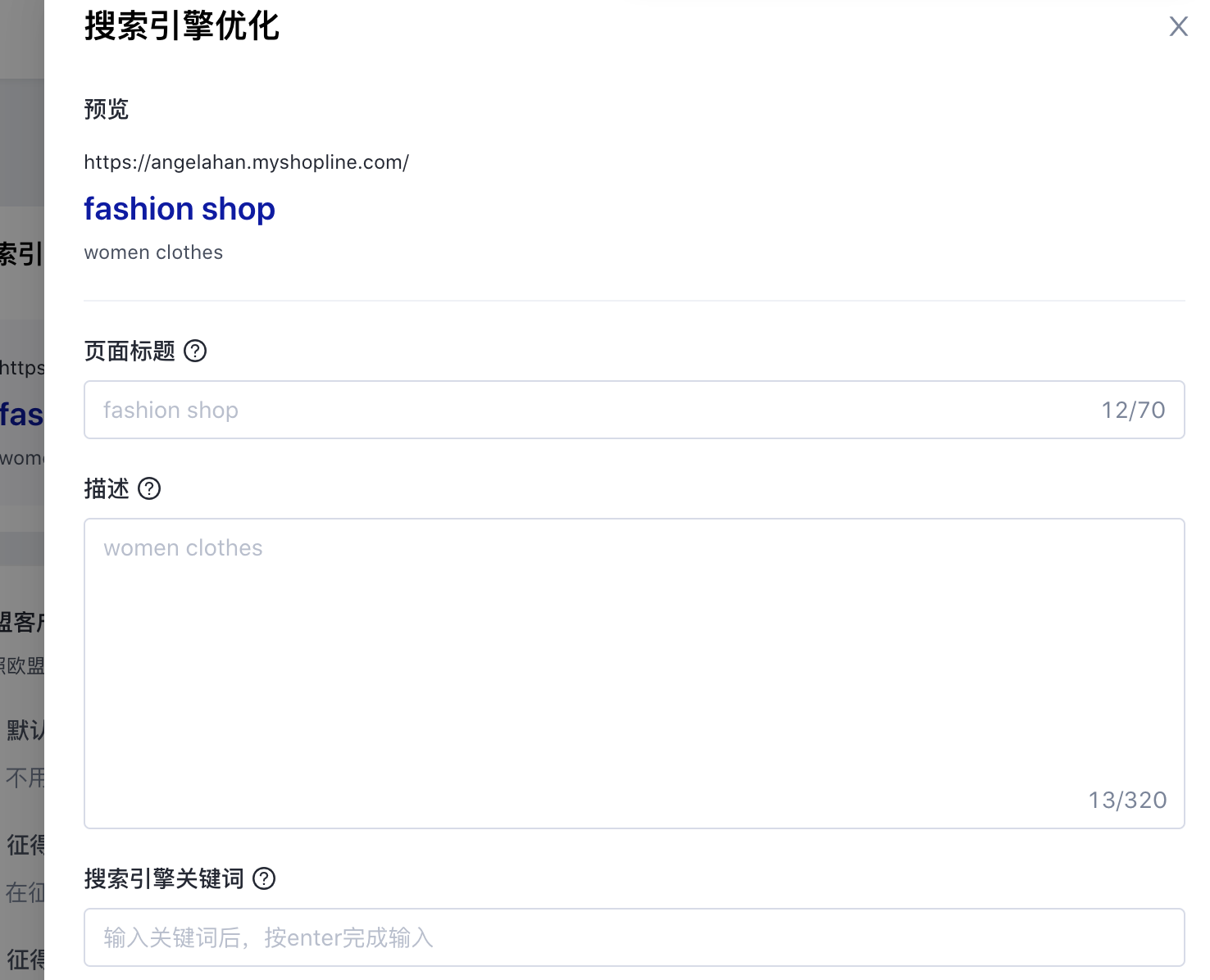Image resolution: width=1210 pixels, height=980 pixels.
Task: Click the 搜索引擎关键词 field label
Action: (164, 878)
